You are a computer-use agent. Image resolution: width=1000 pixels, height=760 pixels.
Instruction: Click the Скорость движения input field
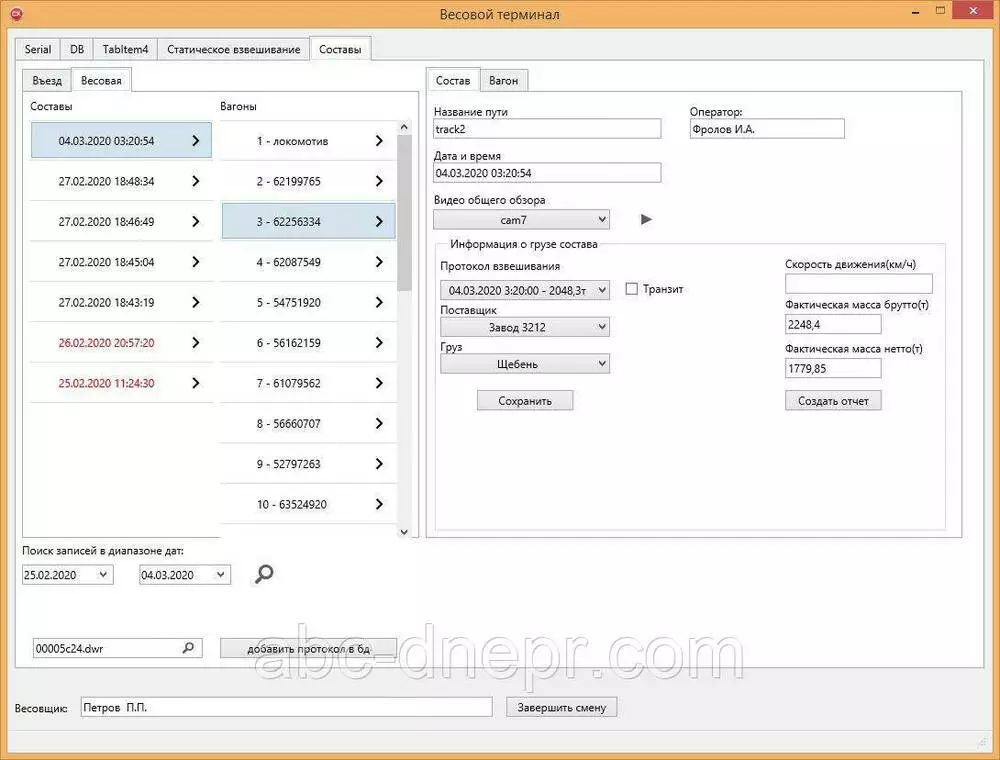(858, 284)
